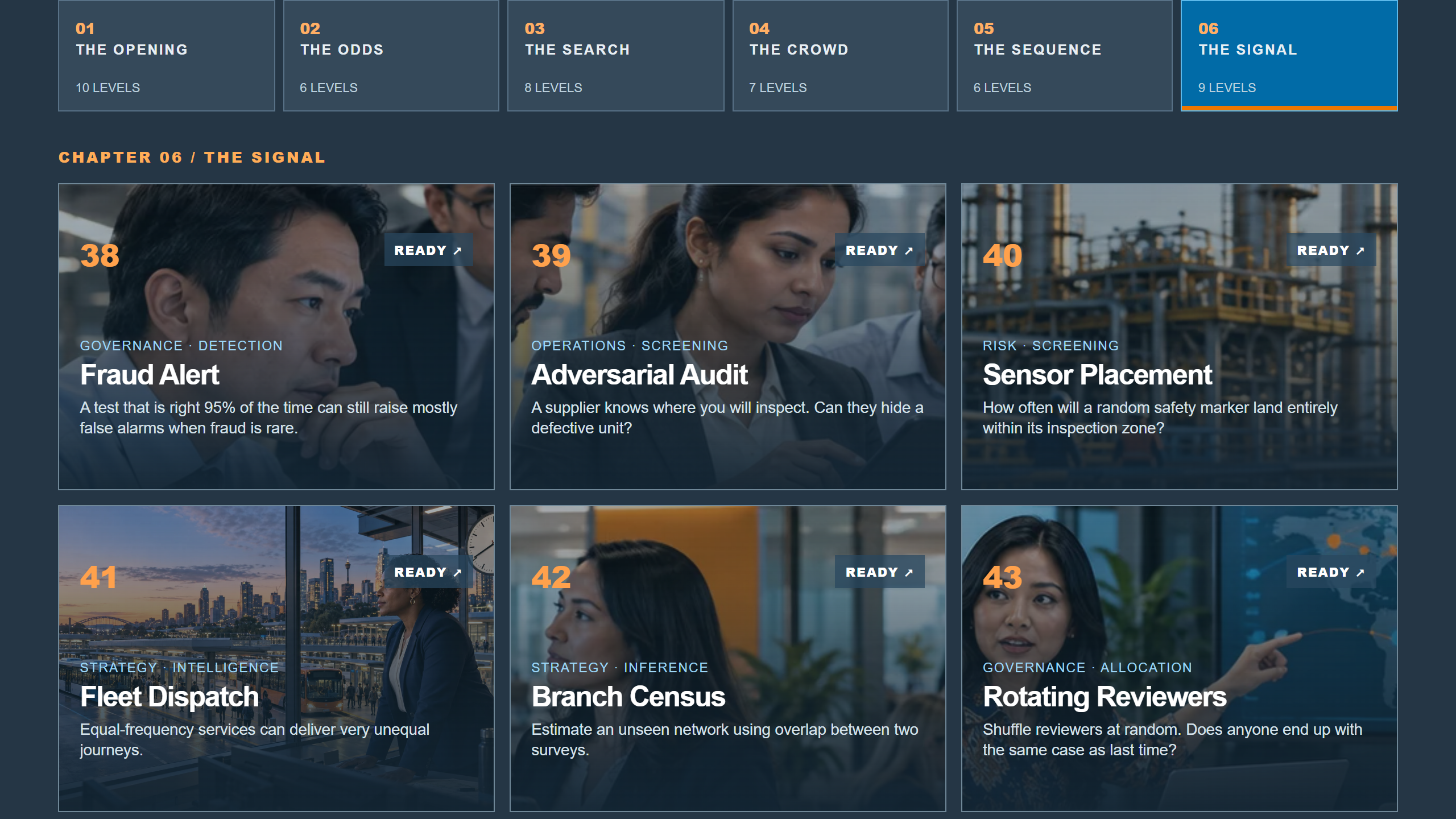Click the 'Governance · Allocation' category label
This screenshot has height=819, width=1456.
point(1087,668)
